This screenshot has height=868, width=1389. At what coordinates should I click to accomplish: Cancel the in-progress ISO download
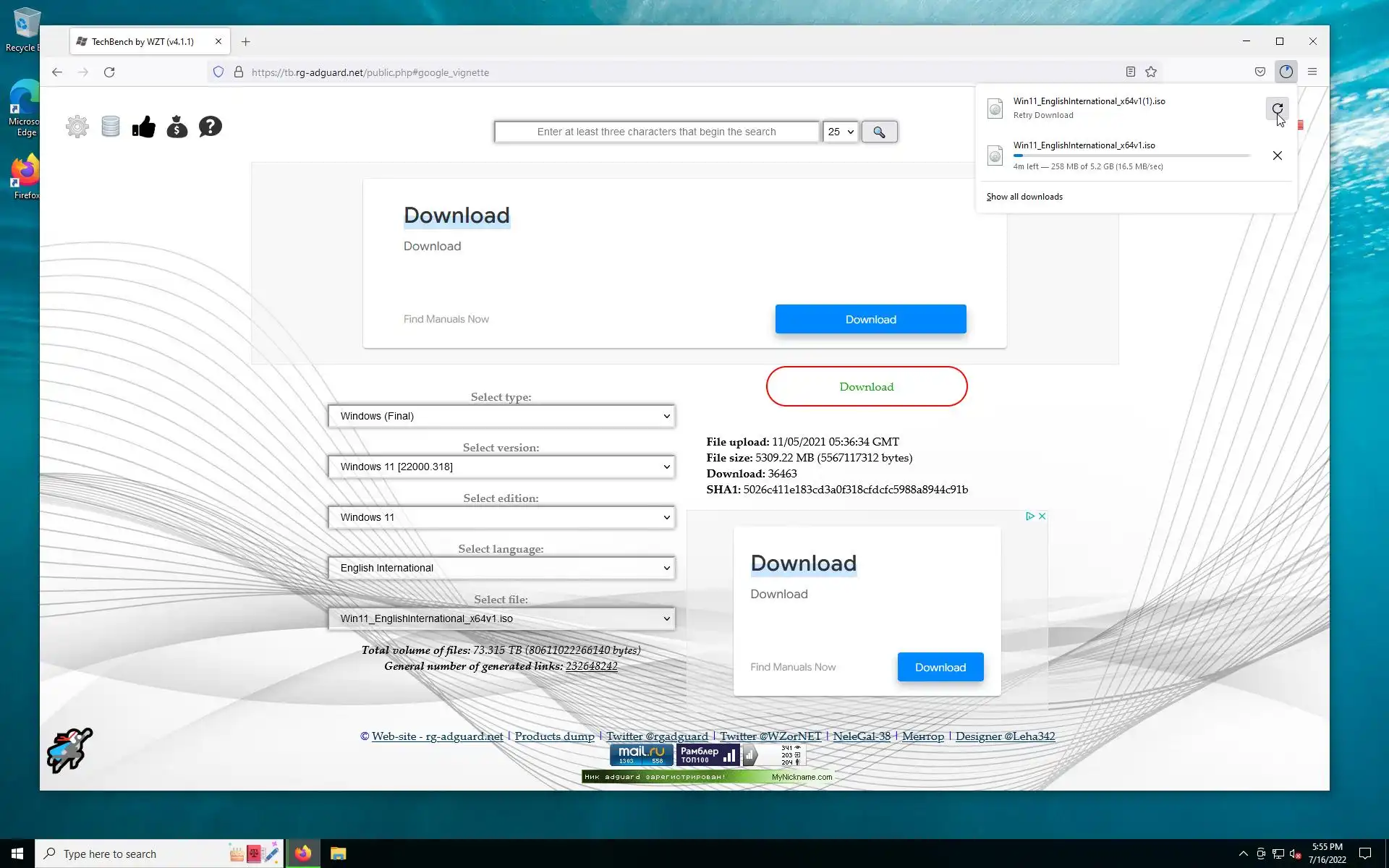tap(1277, 156)
